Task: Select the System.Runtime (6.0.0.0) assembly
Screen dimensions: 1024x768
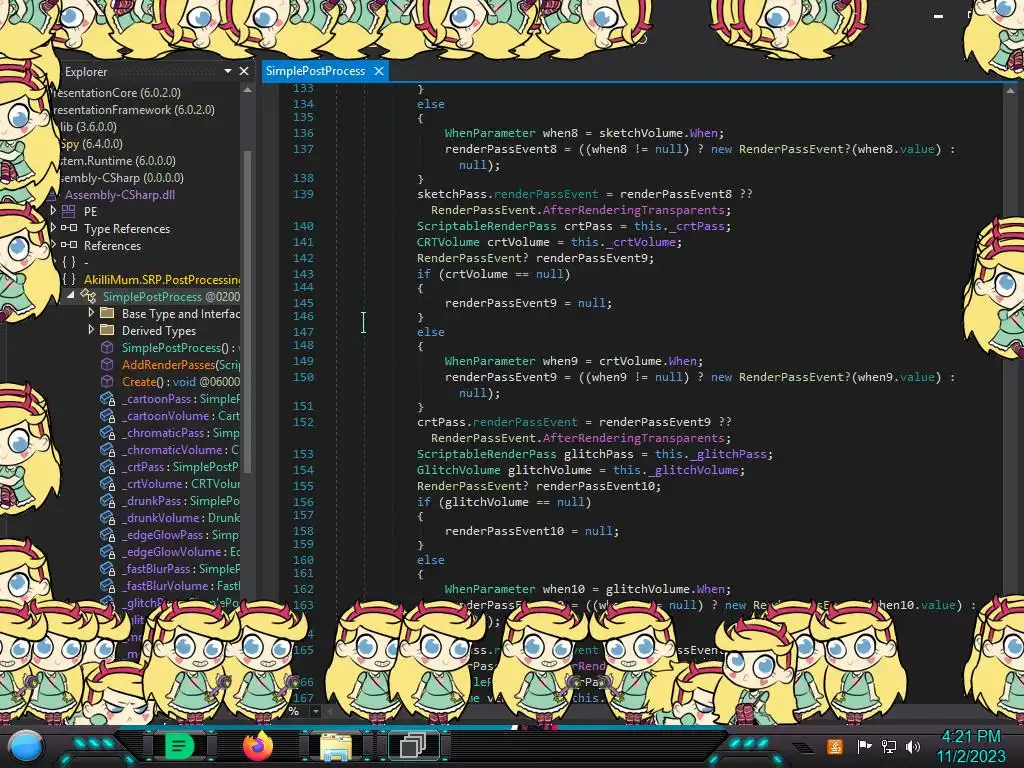Action: tap(116, 161)
